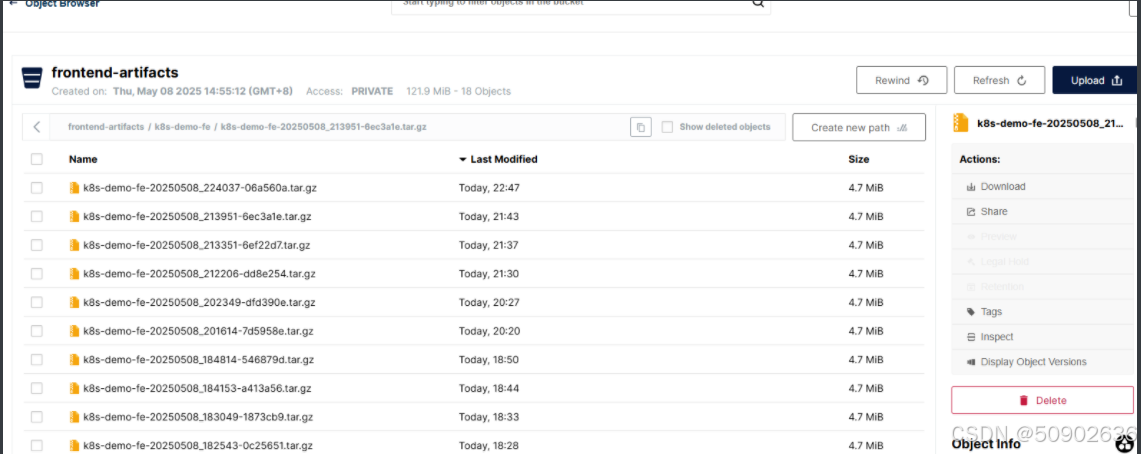The width and height of the screenshot is (1141, 454).
Task: Click the Upload button
Action: point(1096,80)
